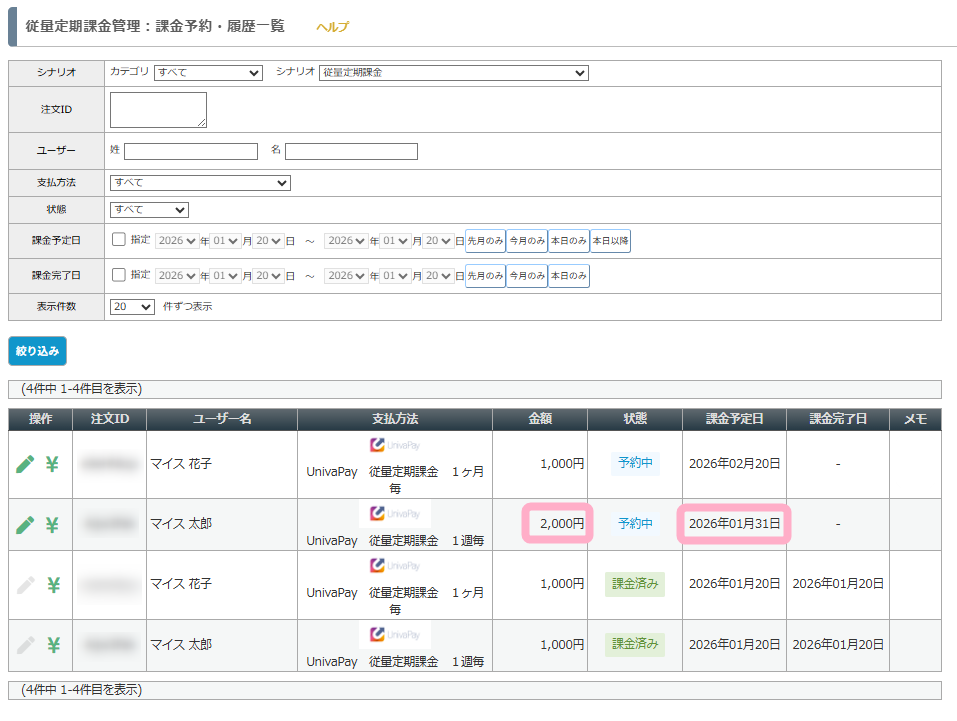
Task: Open the ヘルプ link
Action: (x=332, y=27)
